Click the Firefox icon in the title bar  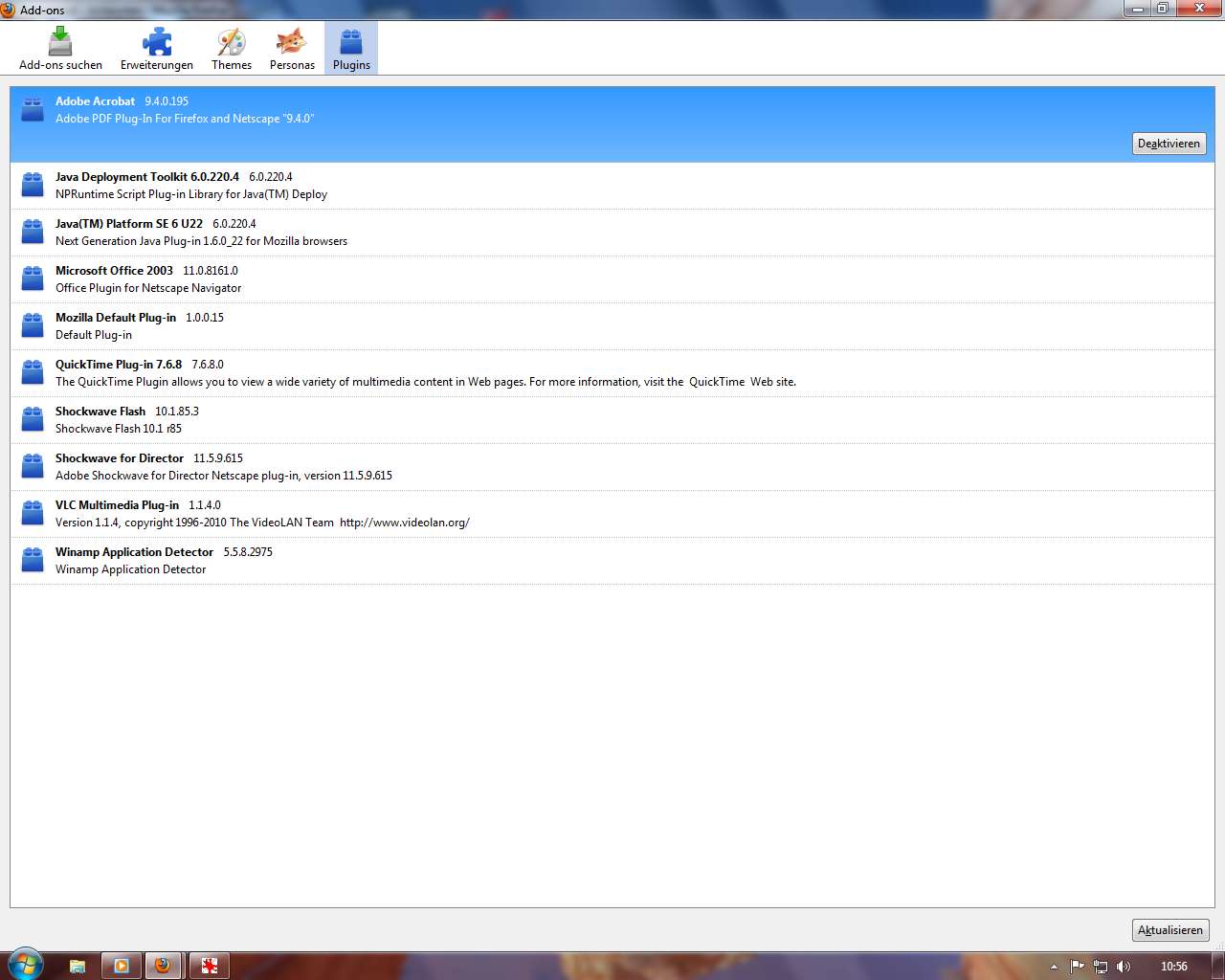point(8,10)
